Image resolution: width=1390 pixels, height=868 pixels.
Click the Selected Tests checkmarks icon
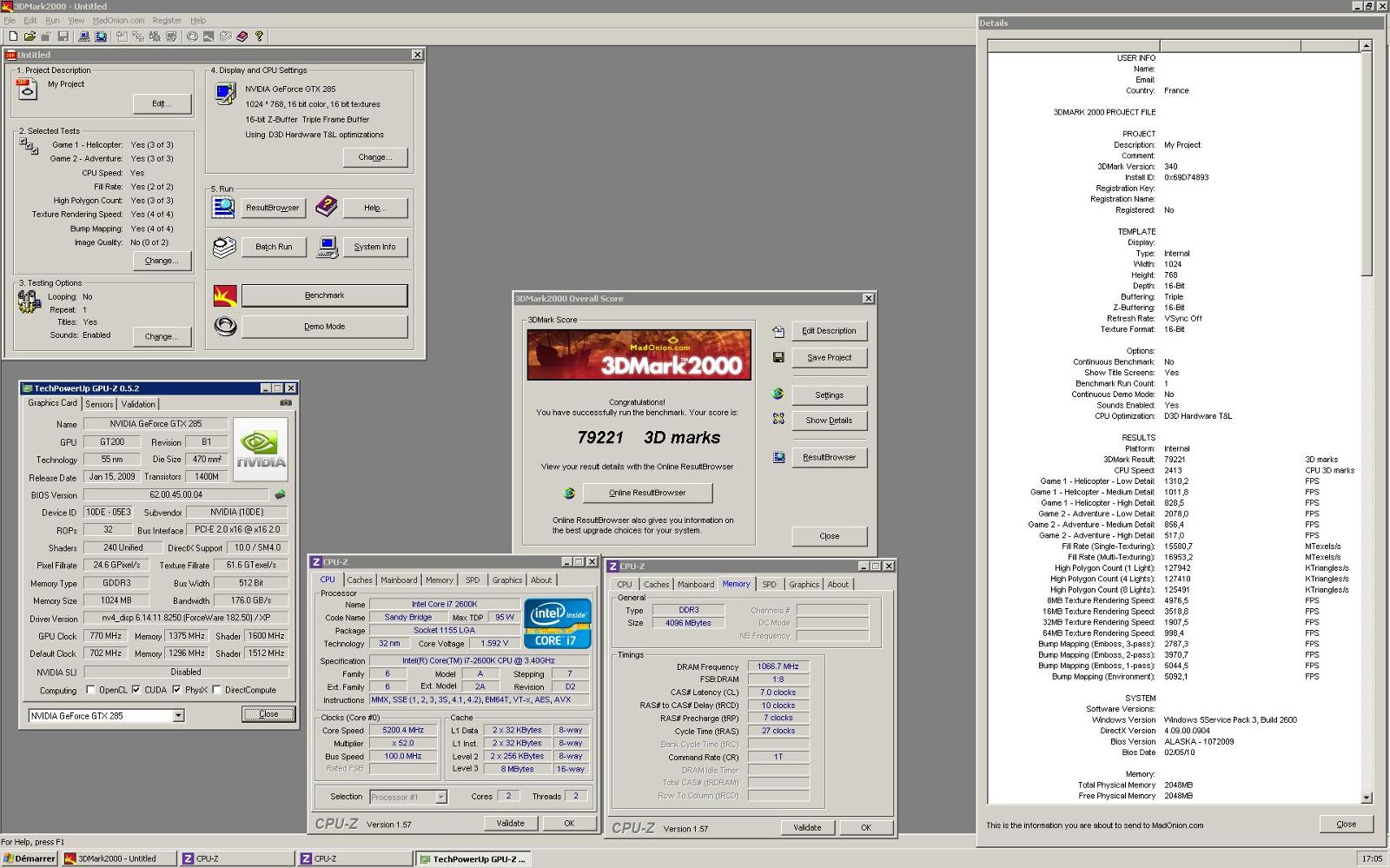tap(29, 146)
